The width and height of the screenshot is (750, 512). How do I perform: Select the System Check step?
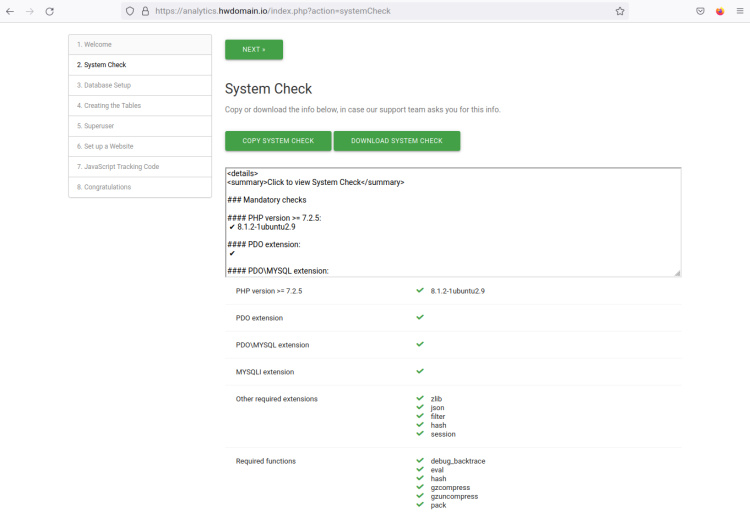coord(139,65)
